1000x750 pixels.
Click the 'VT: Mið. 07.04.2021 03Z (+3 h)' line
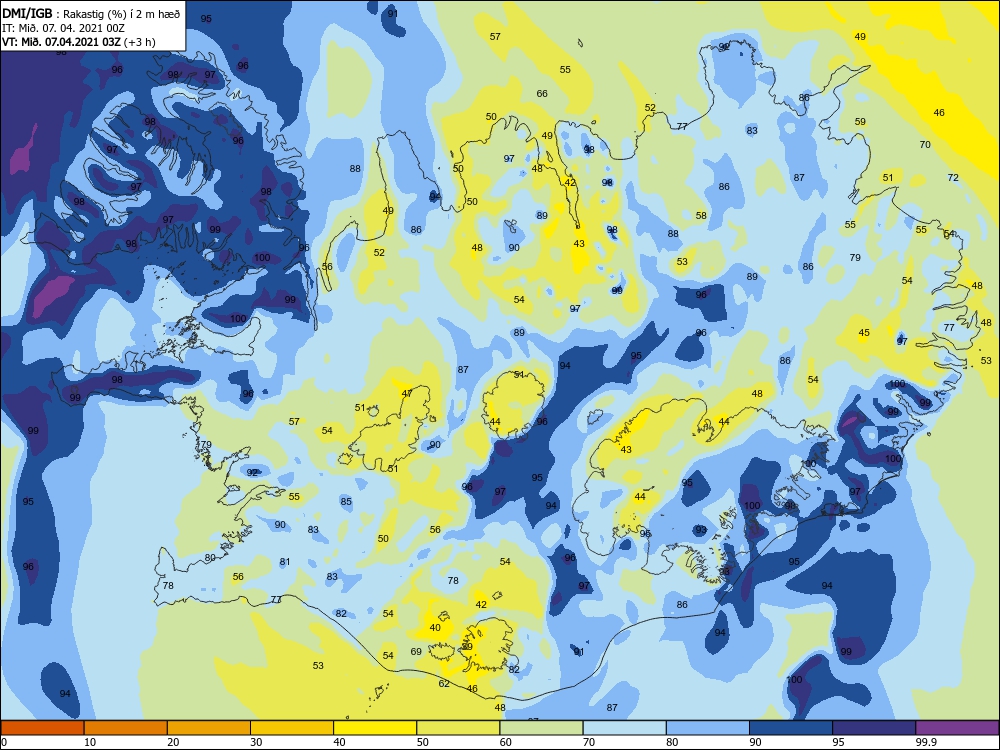coord(79,42)
